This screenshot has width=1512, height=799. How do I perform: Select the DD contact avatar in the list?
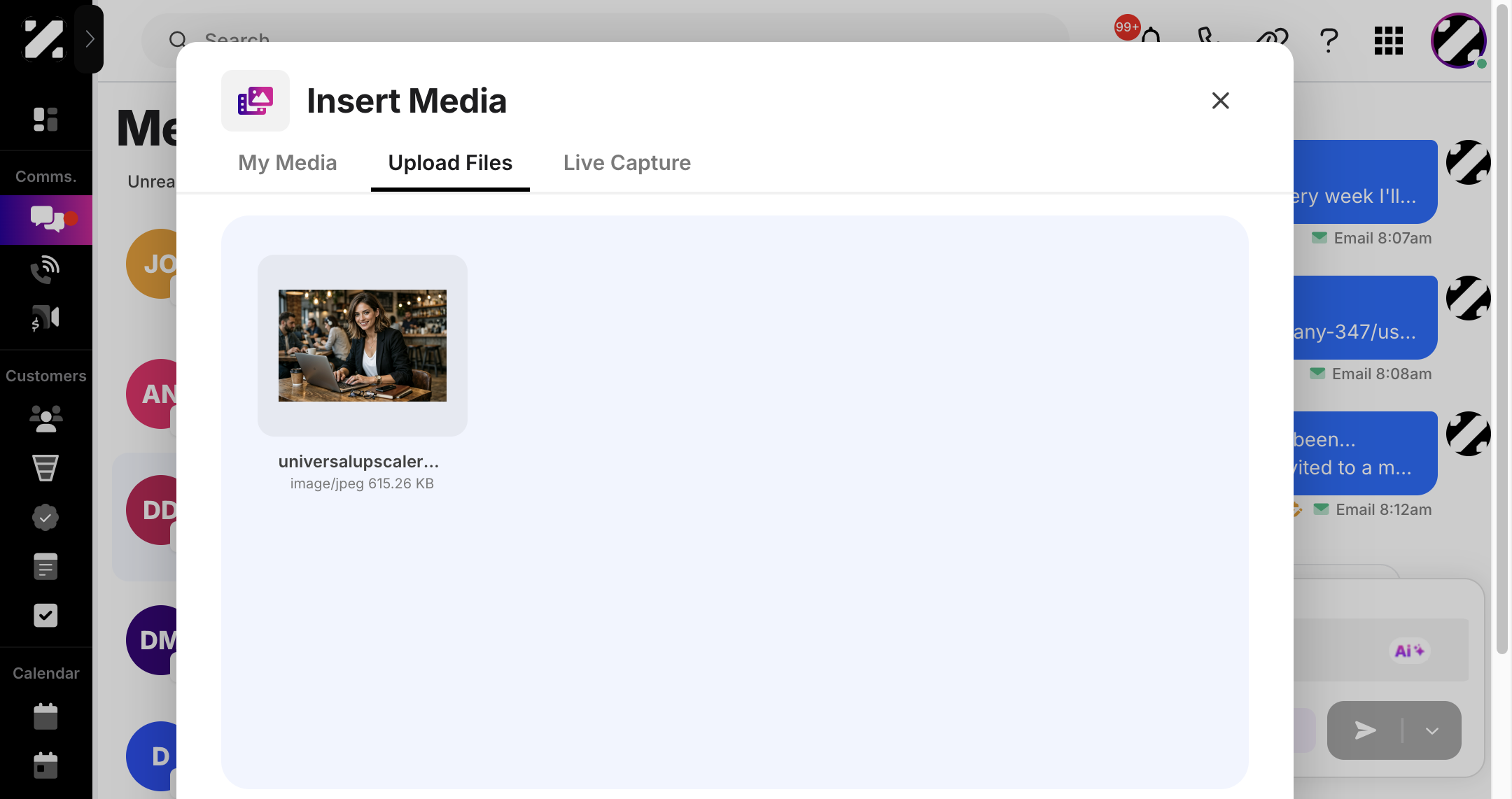tap(153, 510)
